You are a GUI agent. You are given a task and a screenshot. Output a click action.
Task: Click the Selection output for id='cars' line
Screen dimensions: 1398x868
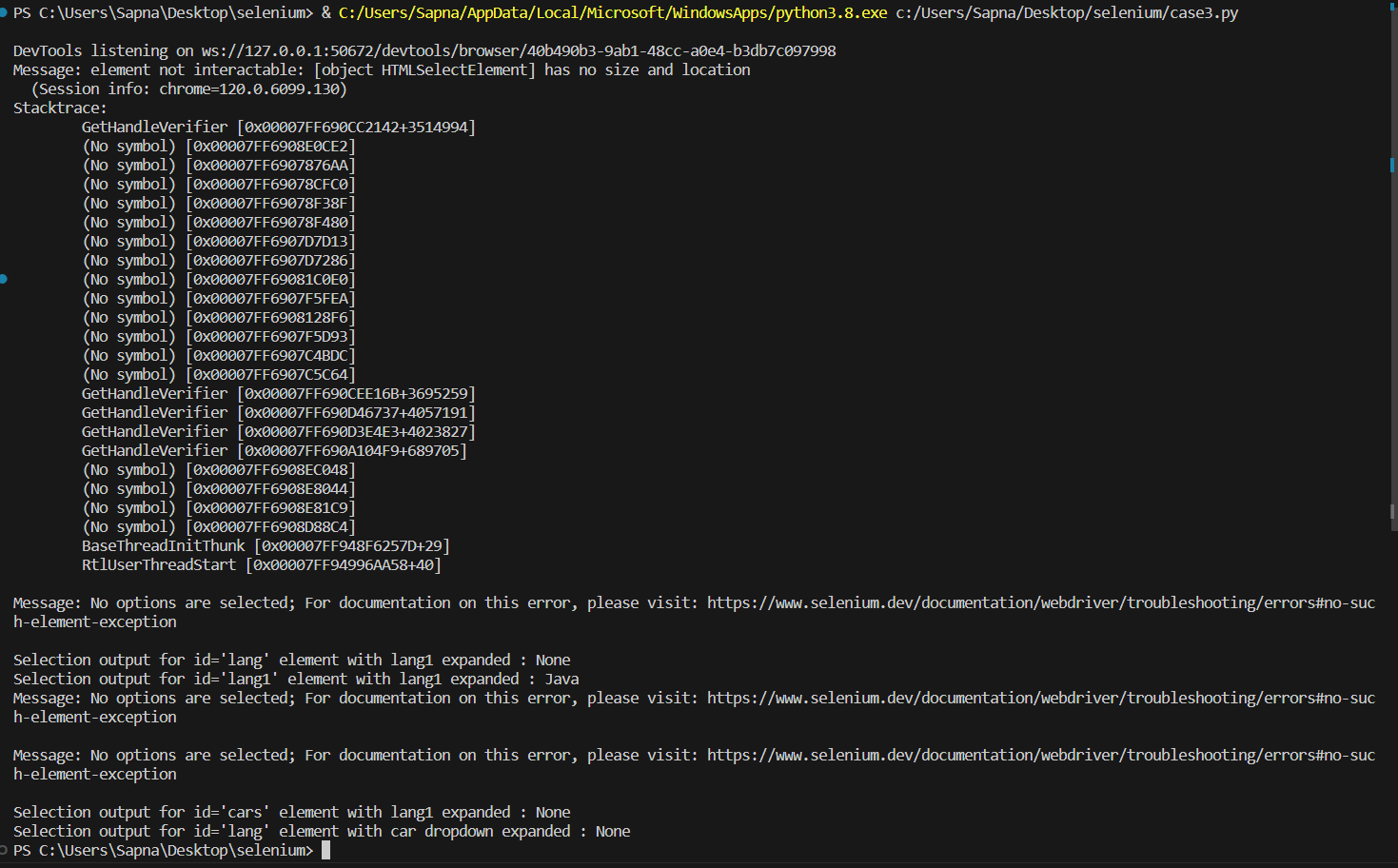coord(290,812)
